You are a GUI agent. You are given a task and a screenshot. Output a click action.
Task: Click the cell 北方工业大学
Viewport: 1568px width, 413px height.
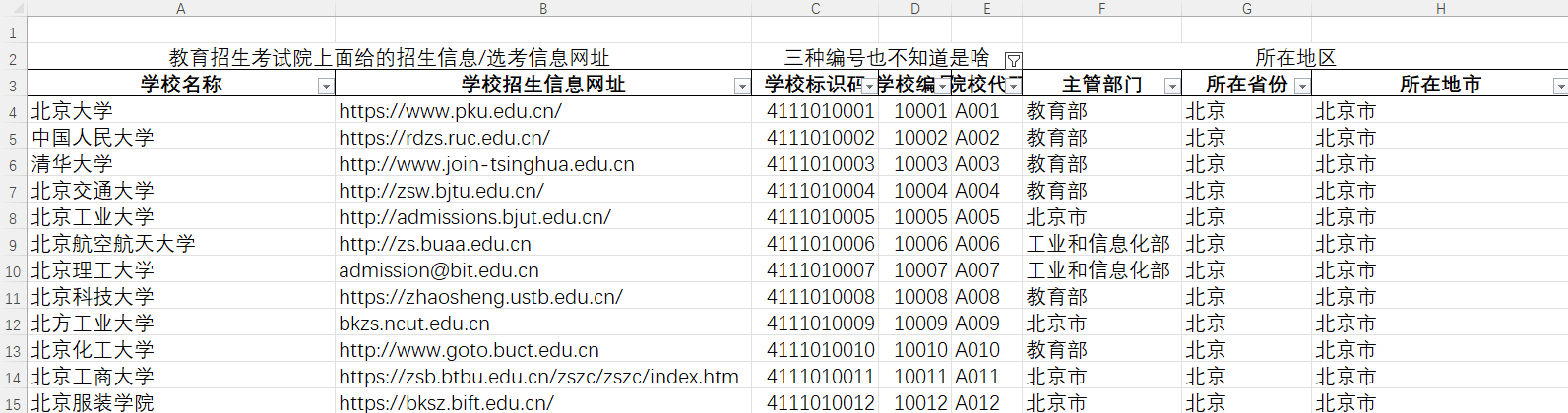[x=181, y=324]
